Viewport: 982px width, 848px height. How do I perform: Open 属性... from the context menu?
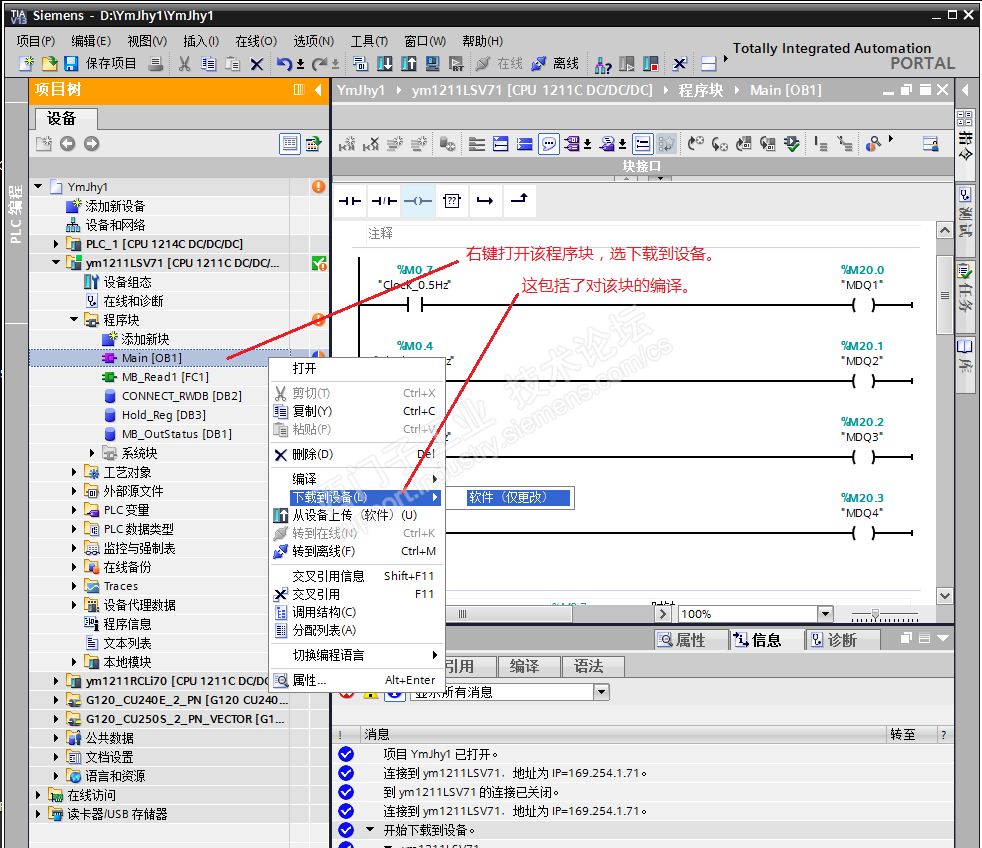(357, 680)
